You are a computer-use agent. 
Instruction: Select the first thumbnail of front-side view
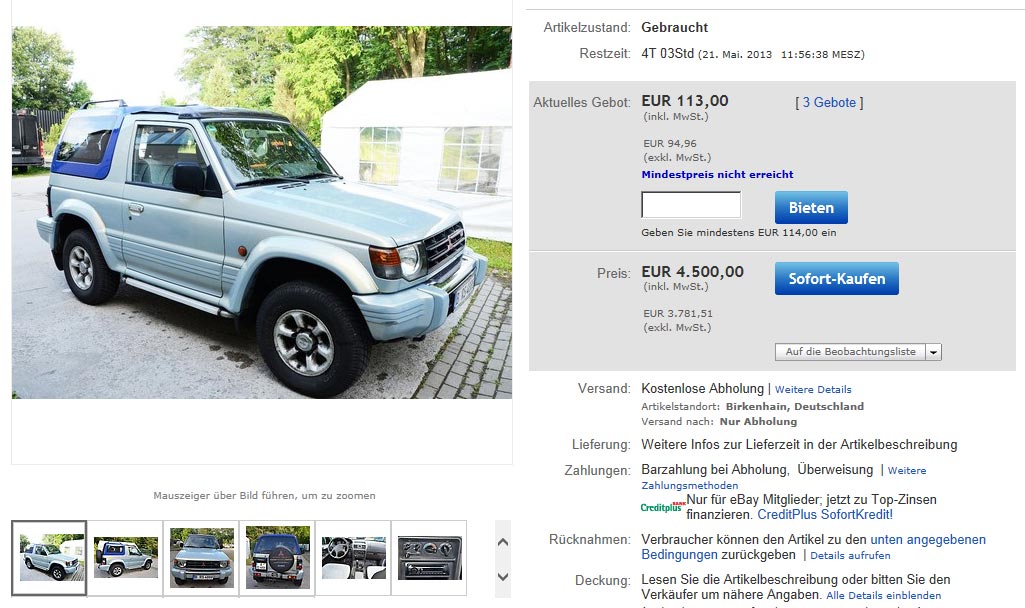click(49, 558)
